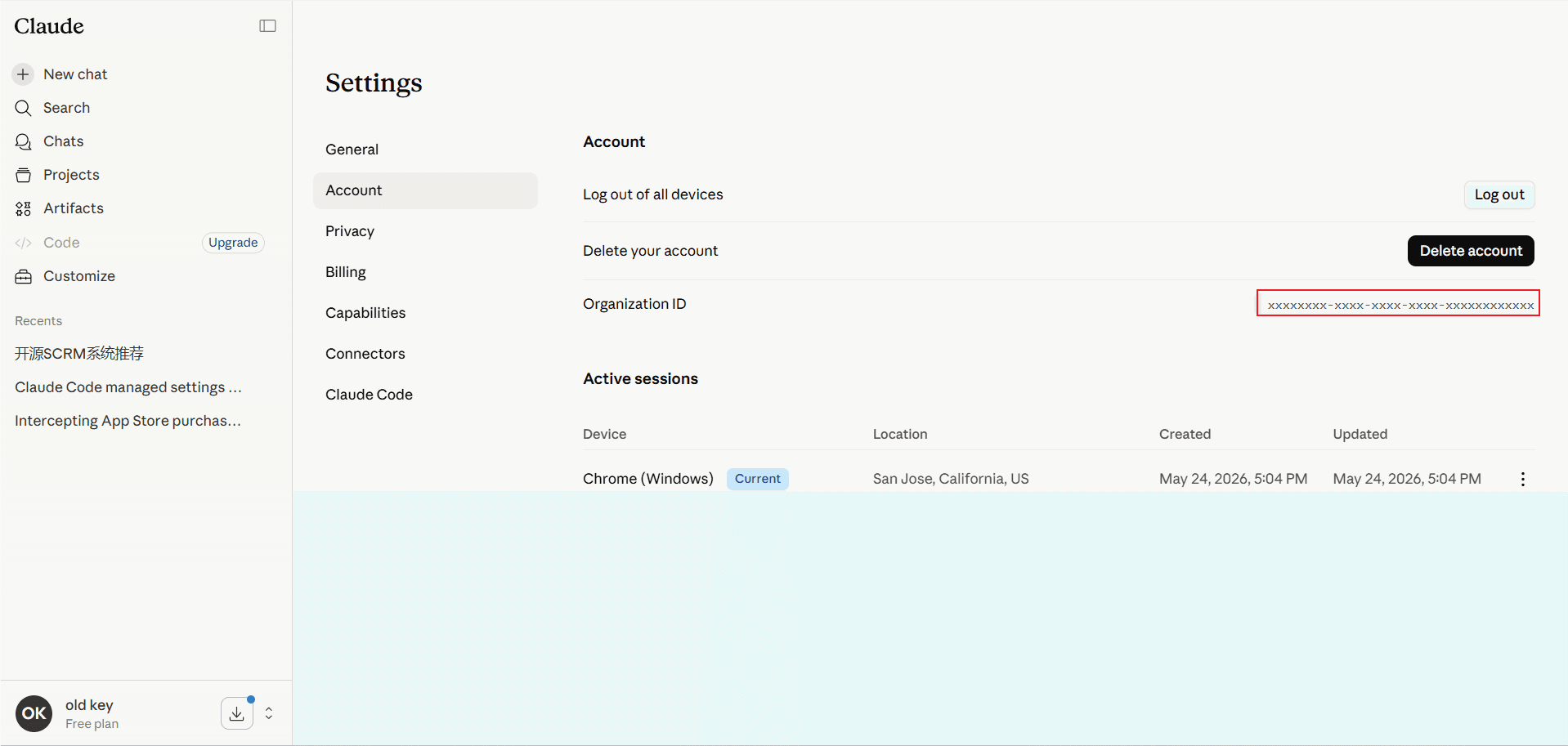Click the Code brackets icon
The height and width of the screenshot is (746, 1568).
tap(23, 243)
